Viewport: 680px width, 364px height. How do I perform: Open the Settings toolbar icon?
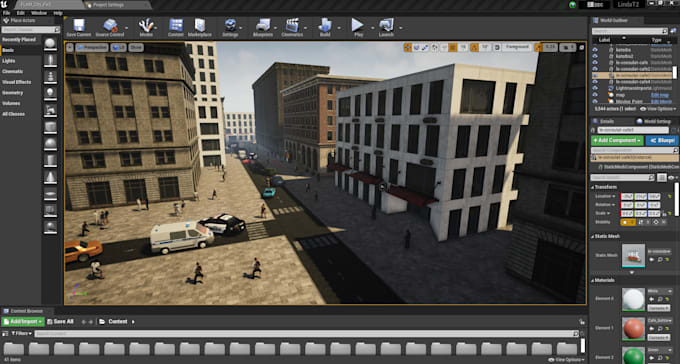(230, 28)
